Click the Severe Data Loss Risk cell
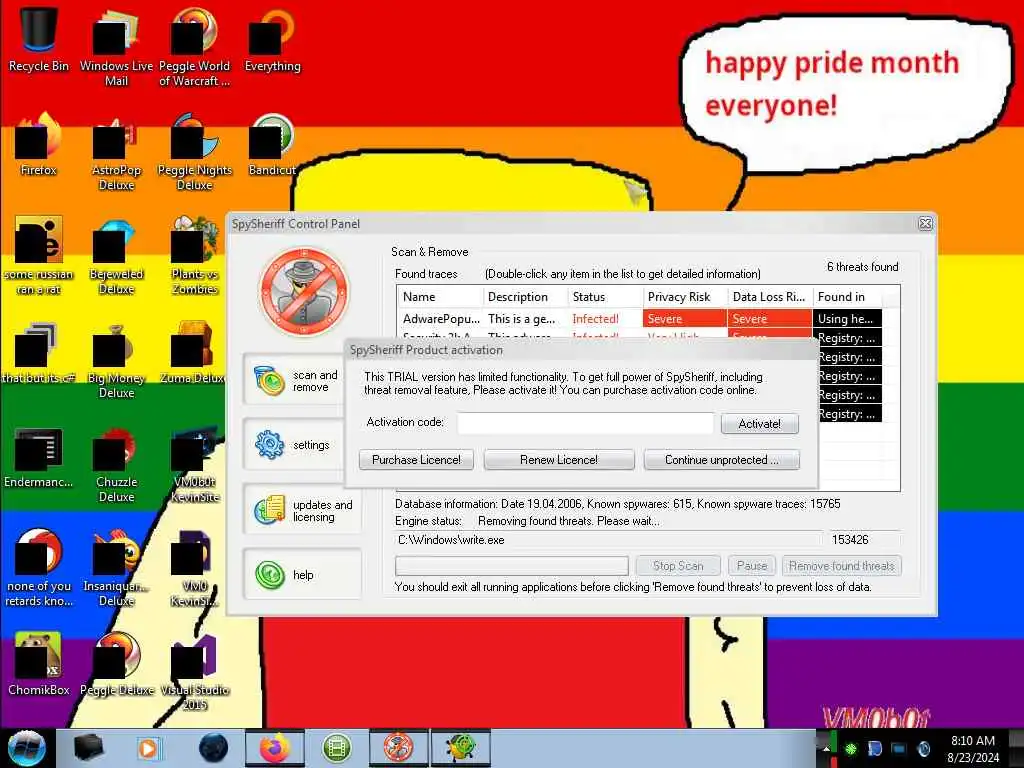This screenshot has height=768, width=1024. 770,319
